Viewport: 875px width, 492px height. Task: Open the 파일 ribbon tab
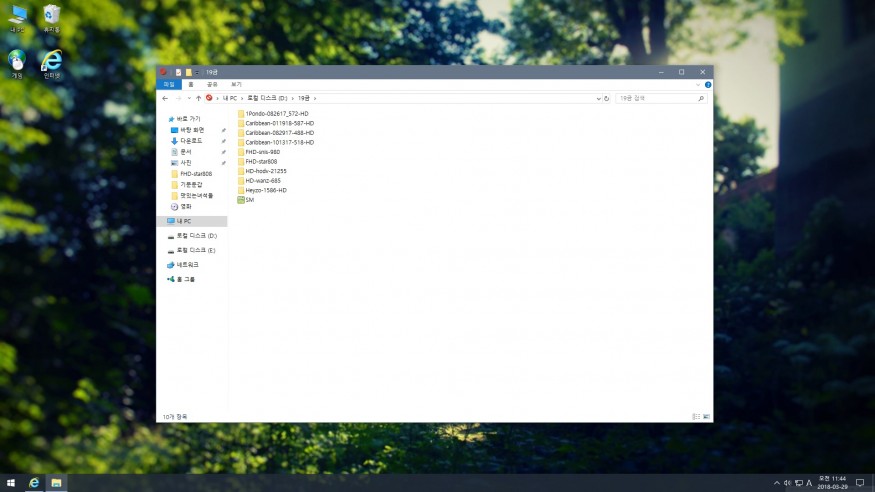pos(169,85)
